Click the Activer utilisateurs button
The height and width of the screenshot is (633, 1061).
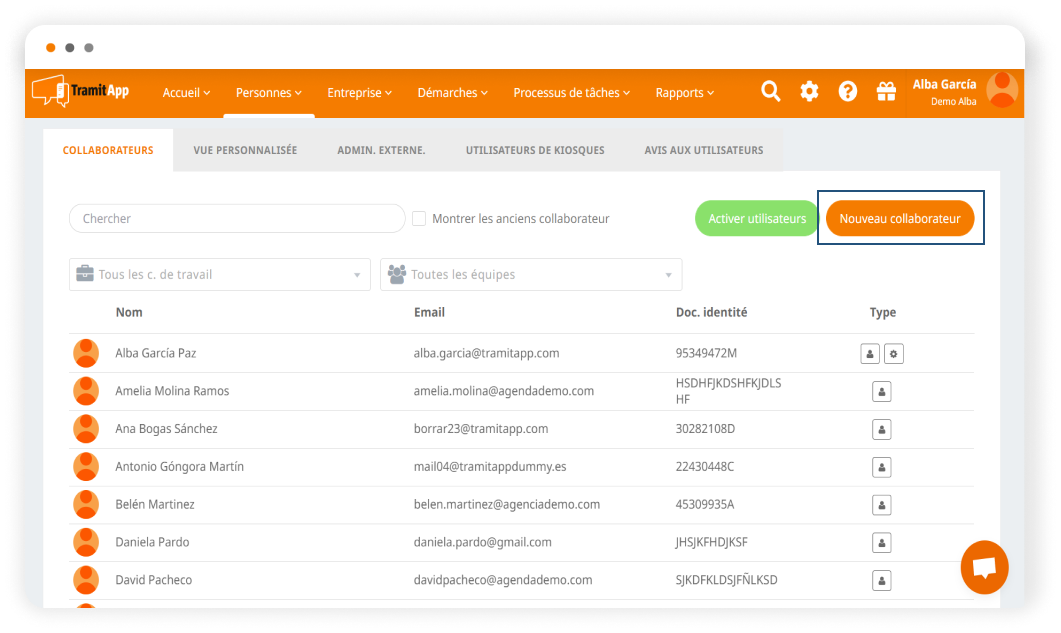[x=757, y=218]
